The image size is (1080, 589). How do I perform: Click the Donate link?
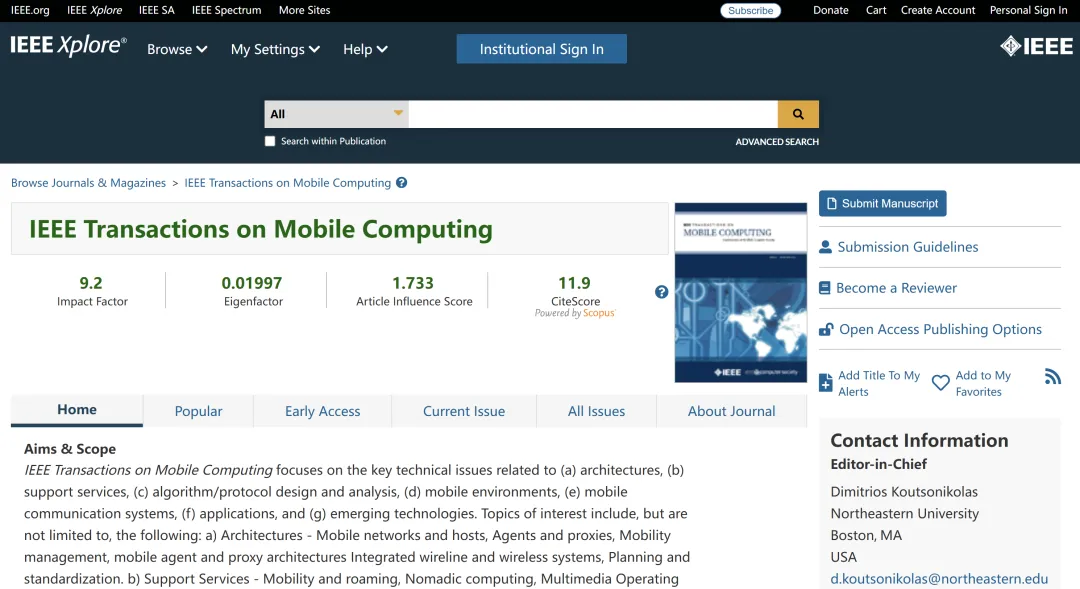831,10
